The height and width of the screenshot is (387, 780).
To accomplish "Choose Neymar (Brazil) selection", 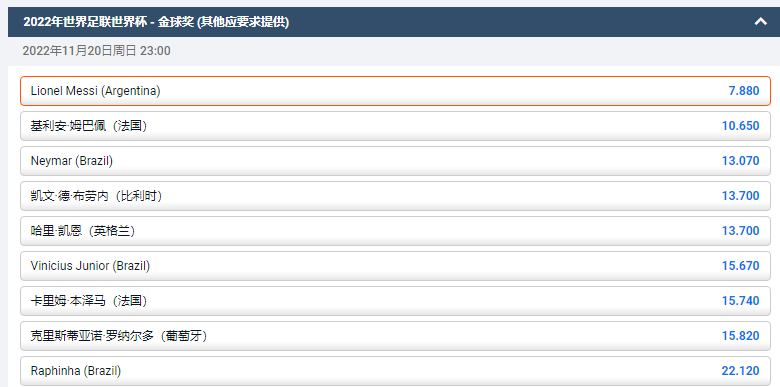I will point(395,161).
